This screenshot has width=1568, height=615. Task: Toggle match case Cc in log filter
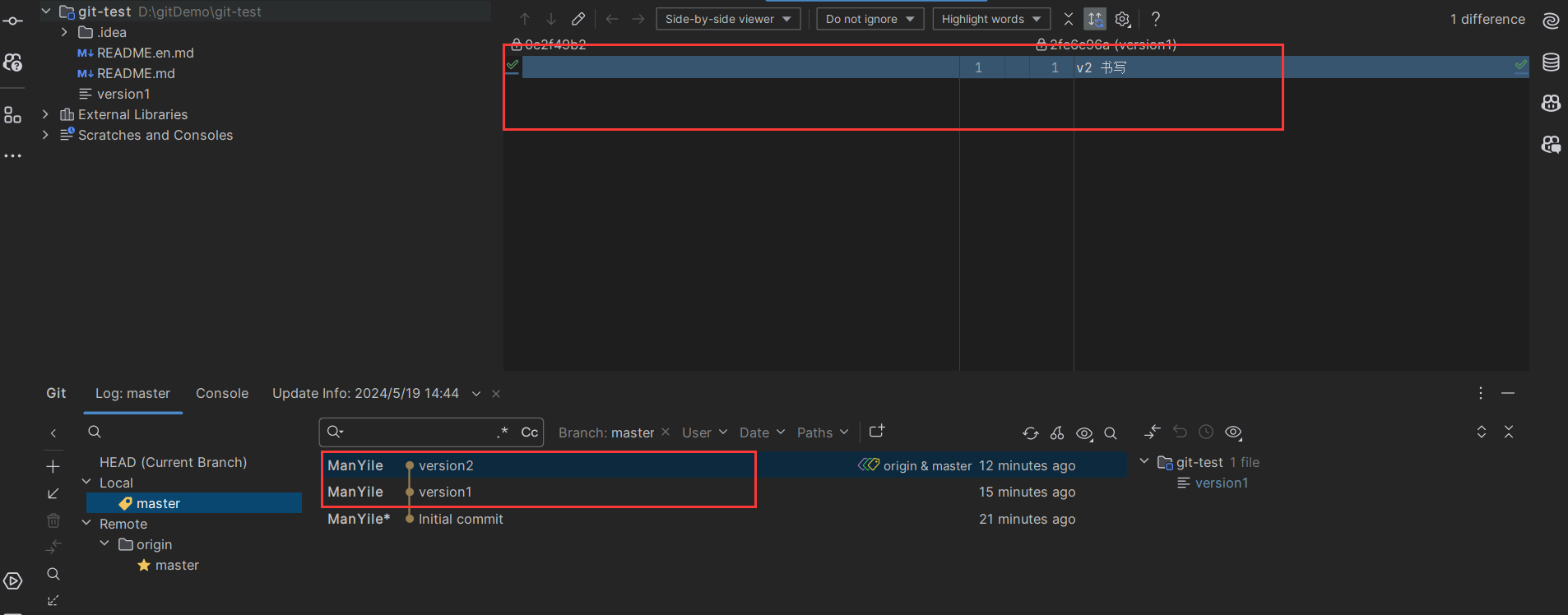530,432
